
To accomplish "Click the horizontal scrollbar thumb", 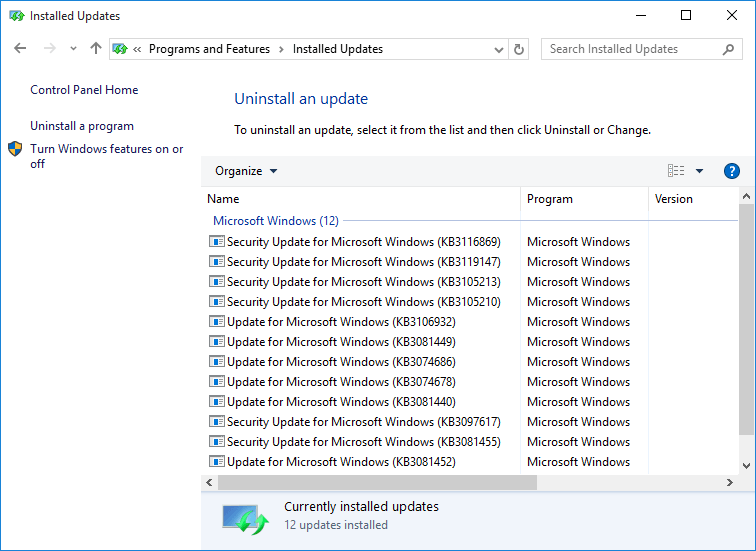I will (x=378, y=483).
